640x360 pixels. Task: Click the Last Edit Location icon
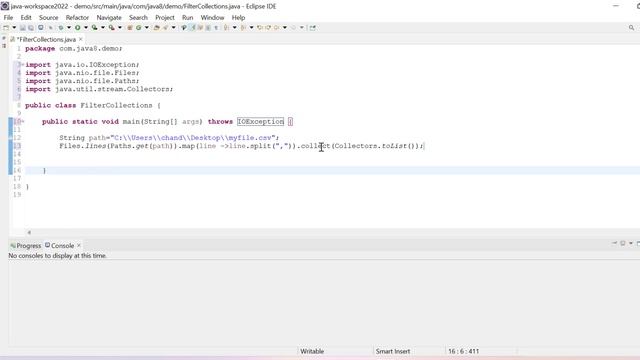(x=260, y=28)
